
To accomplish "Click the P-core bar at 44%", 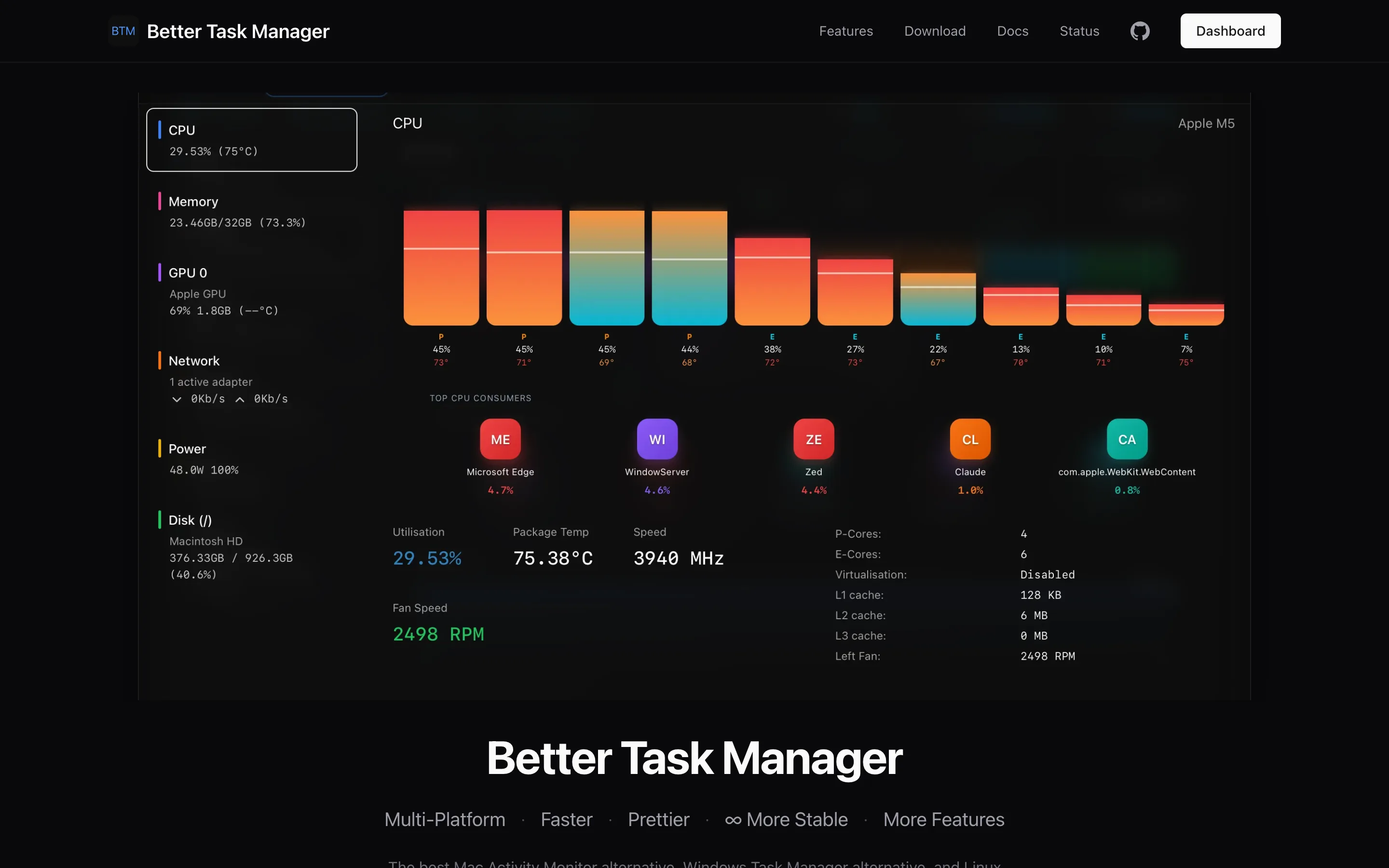I will coord(689,268).
